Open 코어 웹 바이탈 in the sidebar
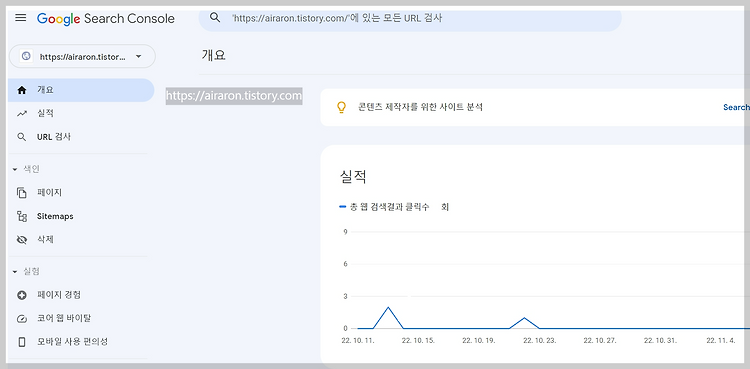 click(x=64, y=318)
